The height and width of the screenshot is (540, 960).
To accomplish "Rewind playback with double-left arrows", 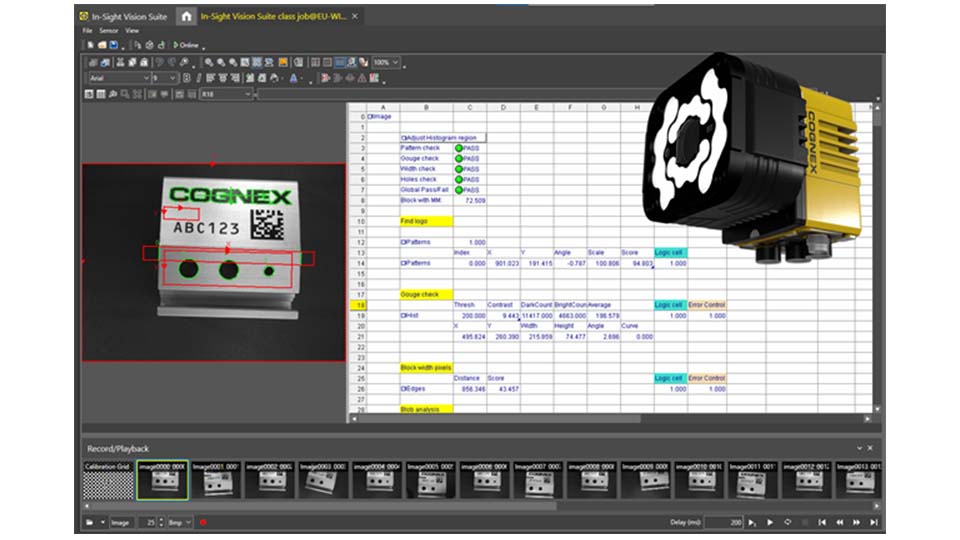I will (839, 522).
